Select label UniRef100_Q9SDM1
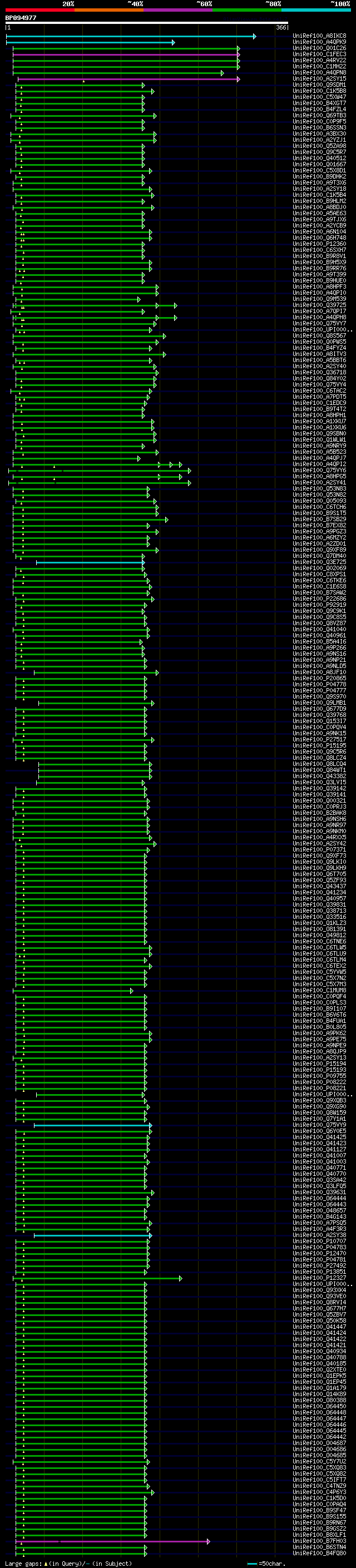Viewport: 356px width, 1568px height. click(x=319, y=85)
